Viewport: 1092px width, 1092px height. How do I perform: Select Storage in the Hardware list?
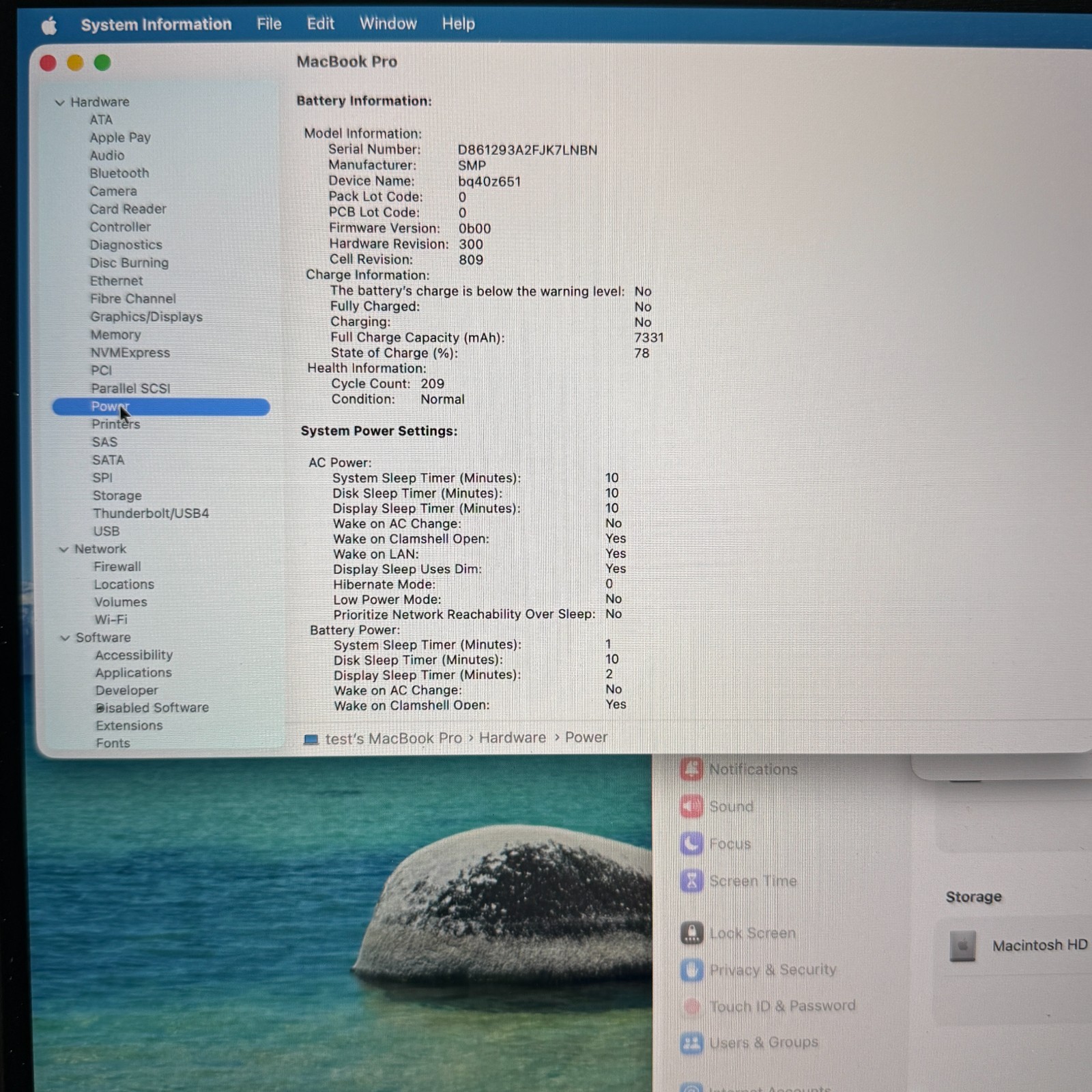(x=117, y=495)
